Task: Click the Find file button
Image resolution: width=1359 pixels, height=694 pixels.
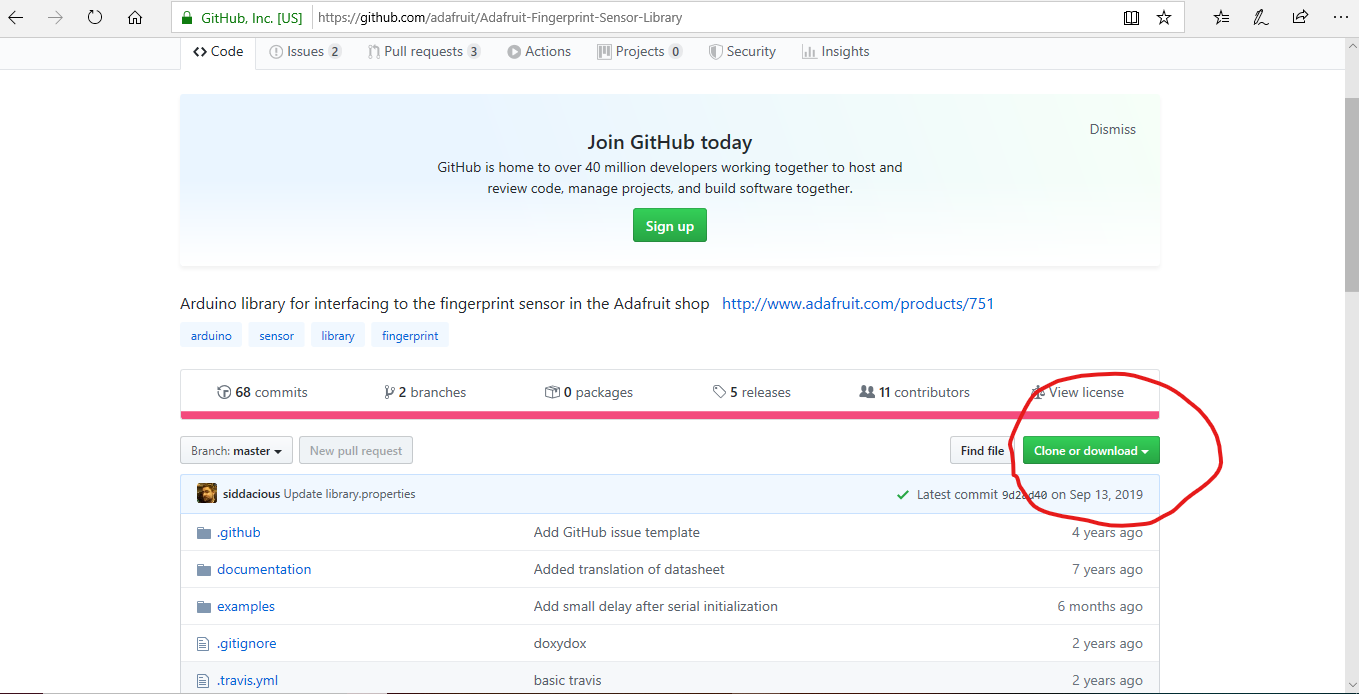Action: coord(982,451)
